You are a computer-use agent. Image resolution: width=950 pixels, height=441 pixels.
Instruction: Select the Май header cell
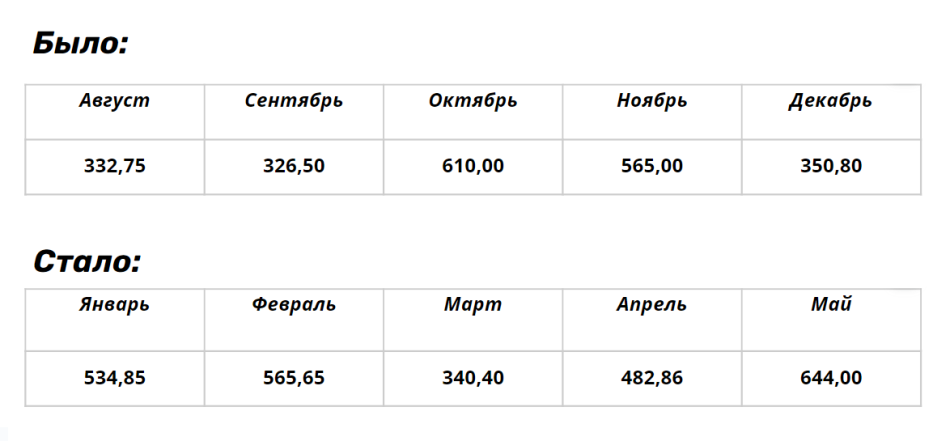(830, 305)
